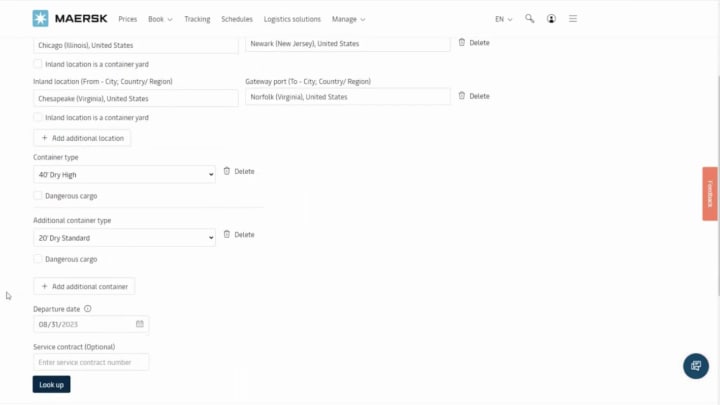
Task: Open the 20' Dry Standard container dropdown
Action: point(124,238)
